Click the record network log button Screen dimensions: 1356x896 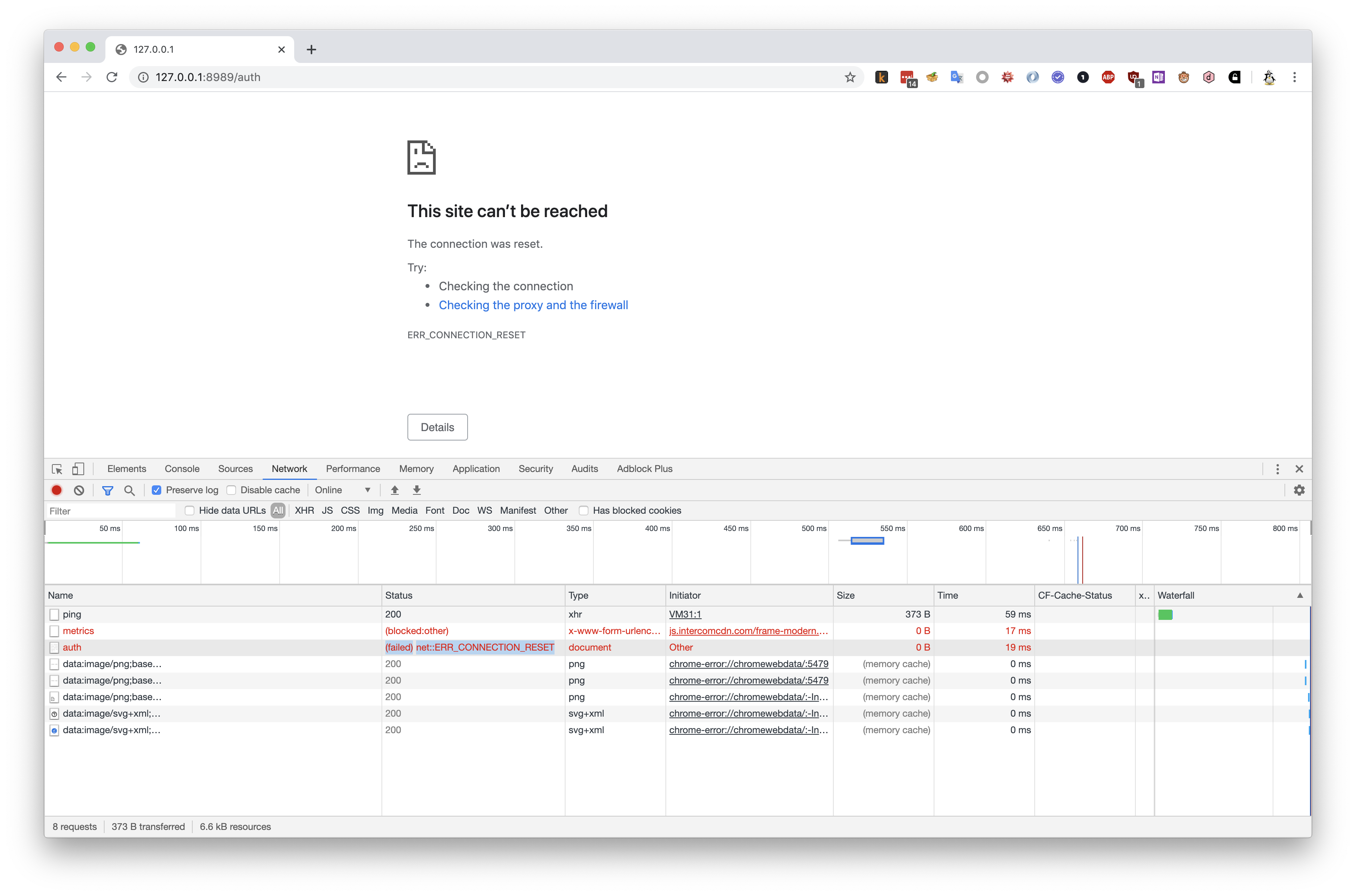click(57, 490)
